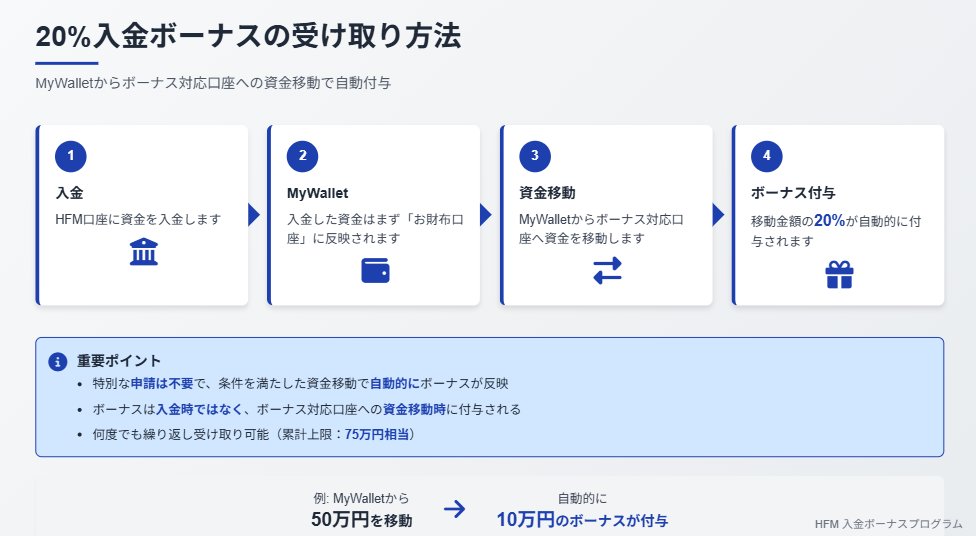
Task: Click the number 4 circle badge
Action: 767,156
